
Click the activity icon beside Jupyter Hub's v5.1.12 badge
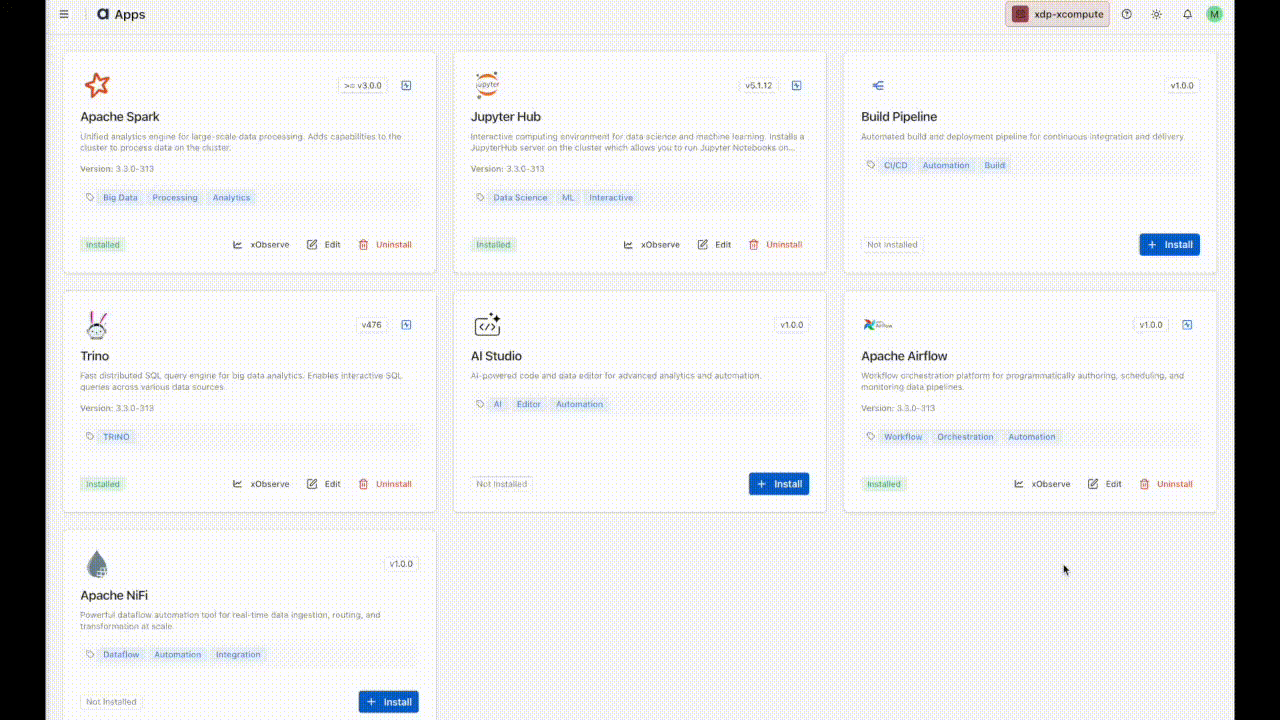point(796,86)
